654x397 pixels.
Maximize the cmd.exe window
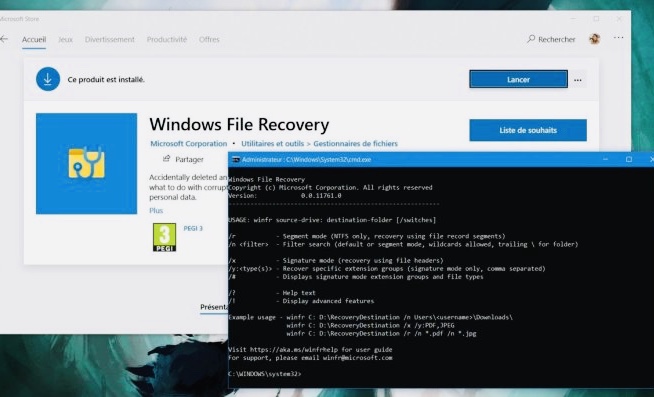coord(629,159)
